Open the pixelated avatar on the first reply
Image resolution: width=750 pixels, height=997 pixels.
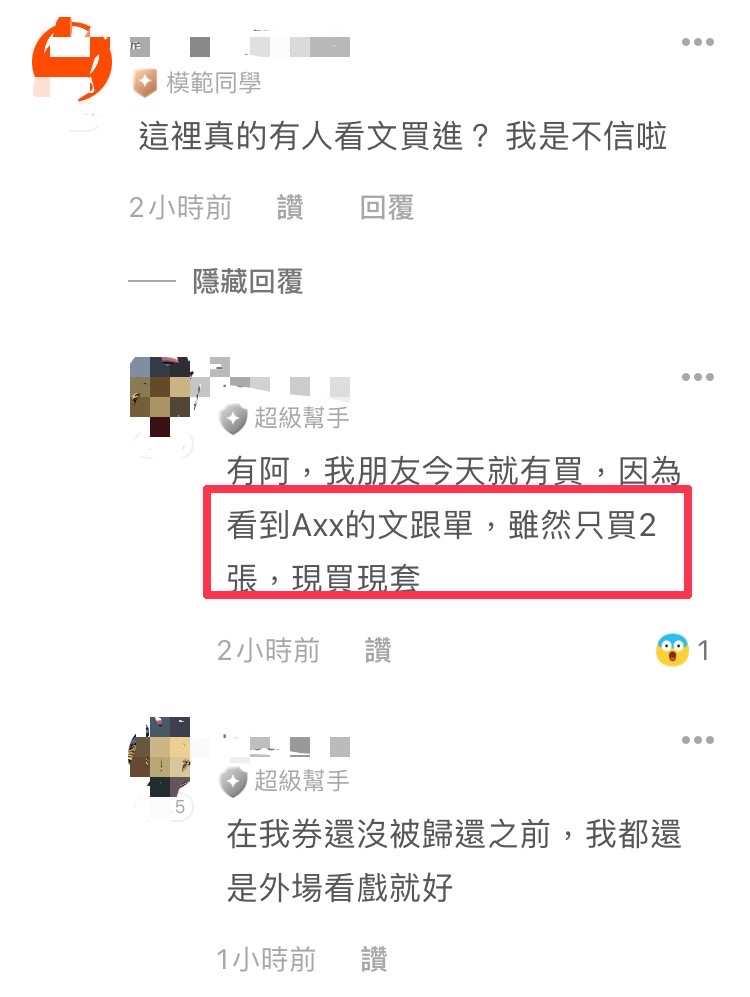pyautogui.click(x=160, y=397)
